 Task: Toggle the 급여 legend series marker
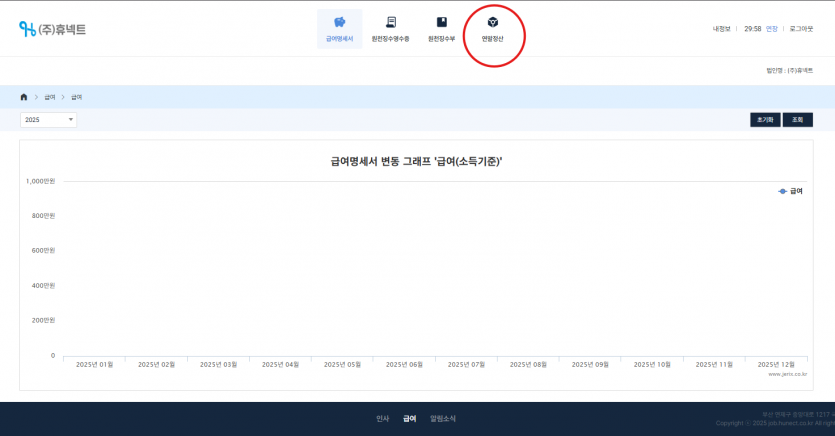pos(783,190)
